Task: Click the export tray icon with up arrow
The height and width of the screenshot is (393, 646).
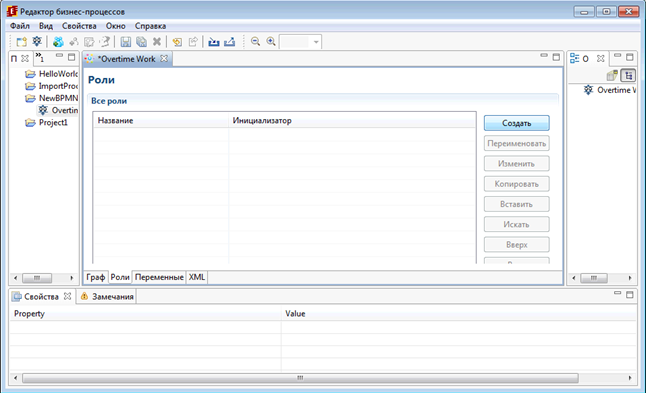Action: tap(229, 42)
